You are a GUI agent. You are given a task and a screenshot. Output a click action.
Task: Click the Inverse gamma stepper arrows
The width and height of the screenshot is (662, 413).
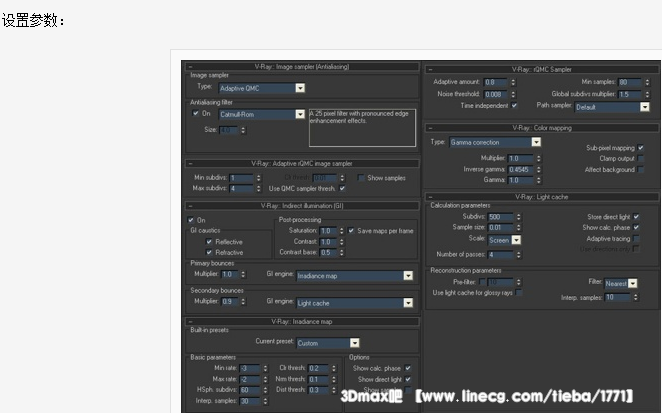(x=539, y=169)
